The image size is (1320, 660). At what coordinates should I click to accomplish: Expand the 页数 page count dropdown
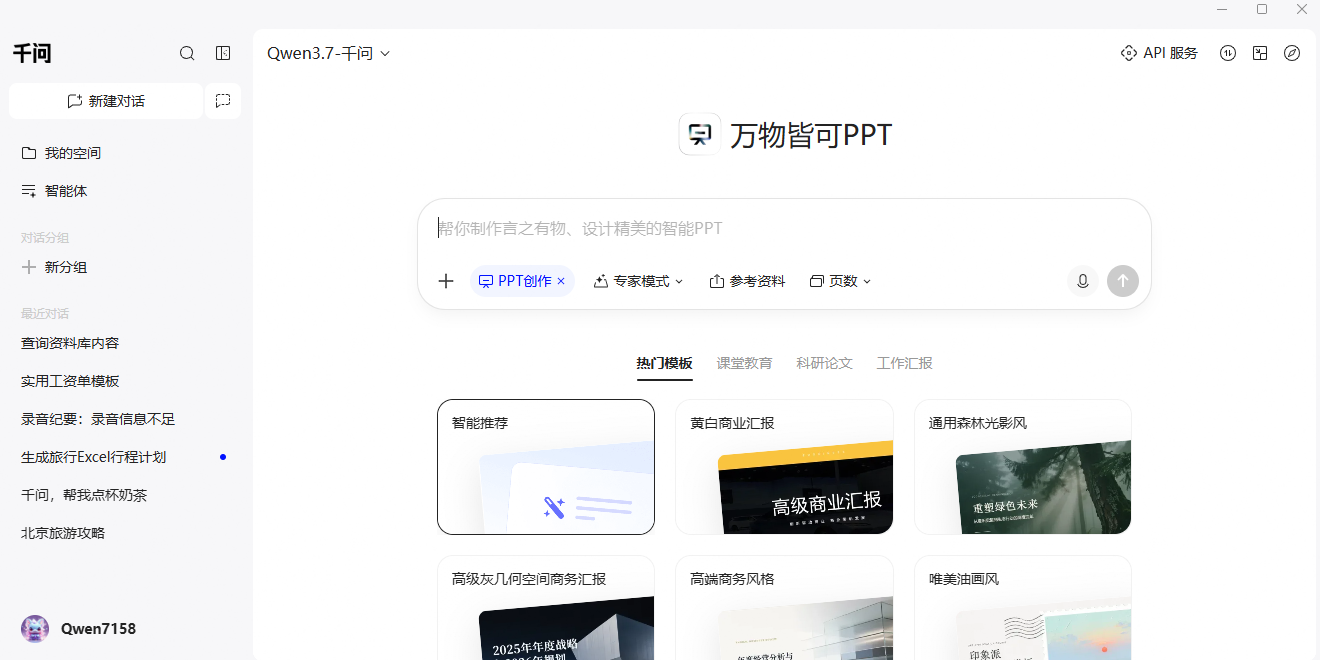[840, 281]
